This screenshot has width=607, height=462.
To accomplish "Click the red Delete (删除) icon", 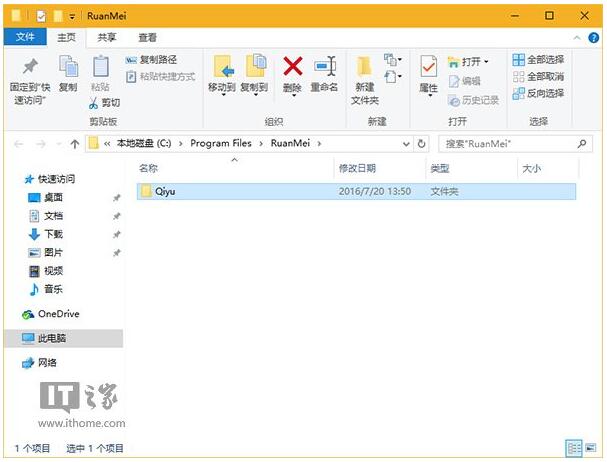I will click(293, 66).
